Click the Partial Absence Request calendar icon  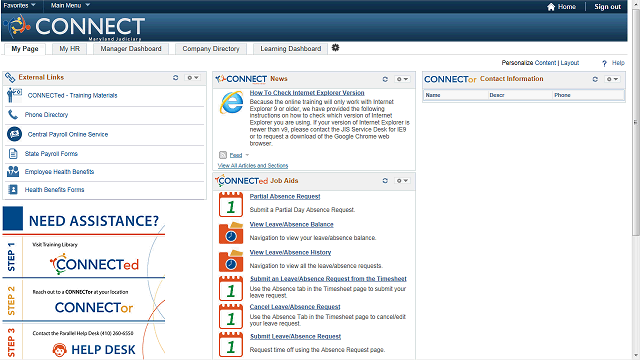pyautogui.click(x=231, y=204)
